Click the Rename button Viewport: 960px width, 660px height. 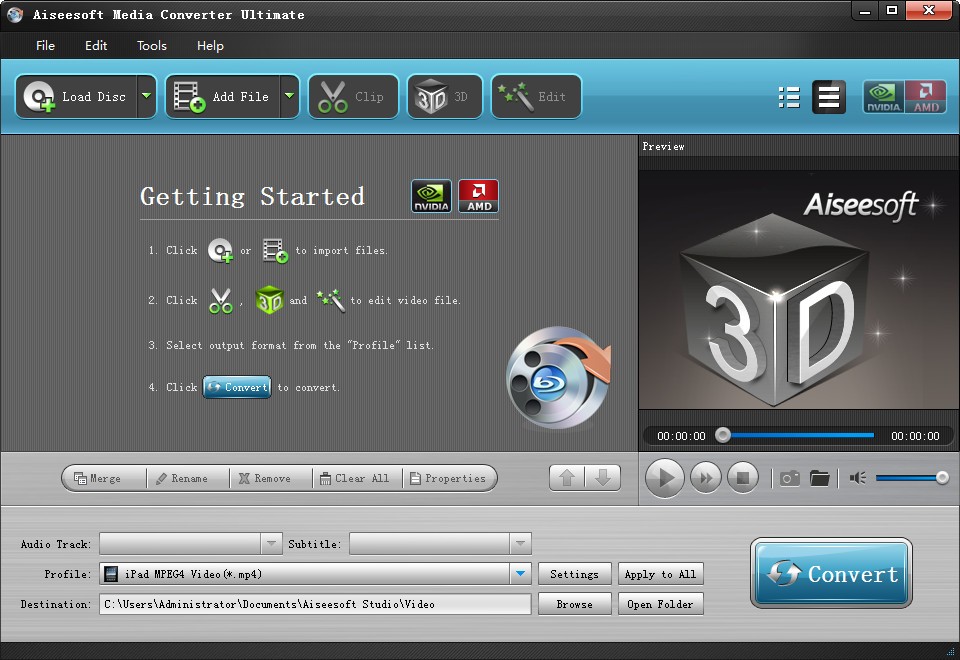coord(188,478)
